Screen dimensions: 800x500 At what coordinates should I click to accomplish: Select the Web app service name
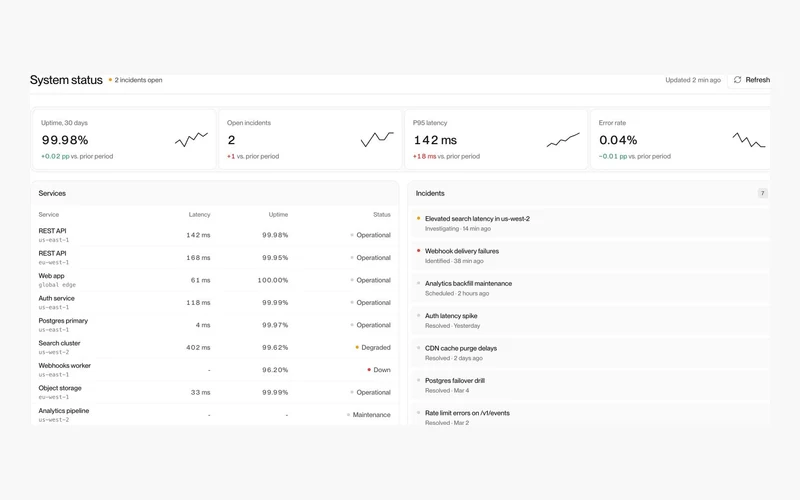tap(52, 276)
